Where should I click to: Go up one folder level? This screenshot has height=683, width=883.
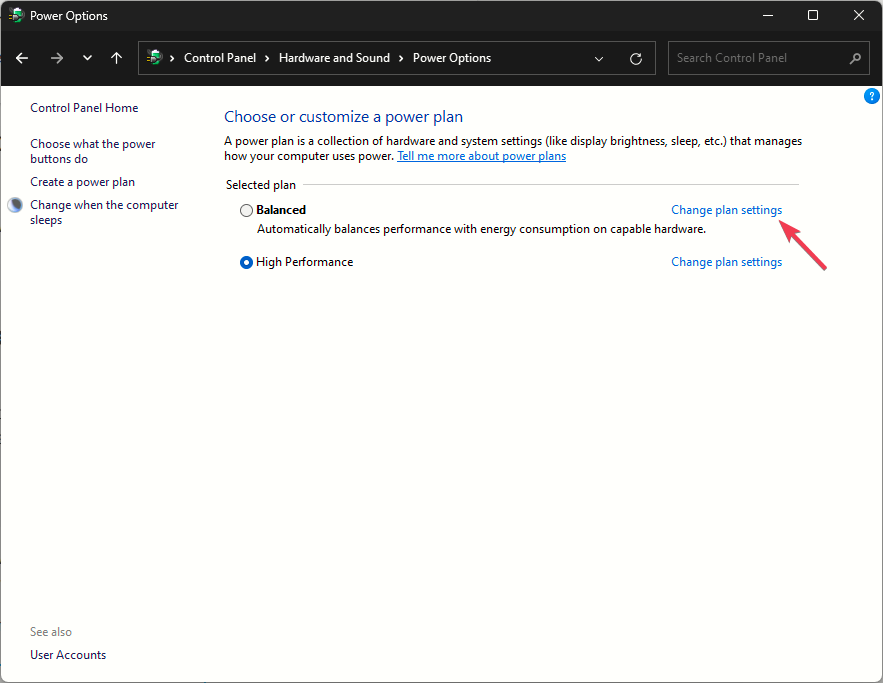point(116,58)
